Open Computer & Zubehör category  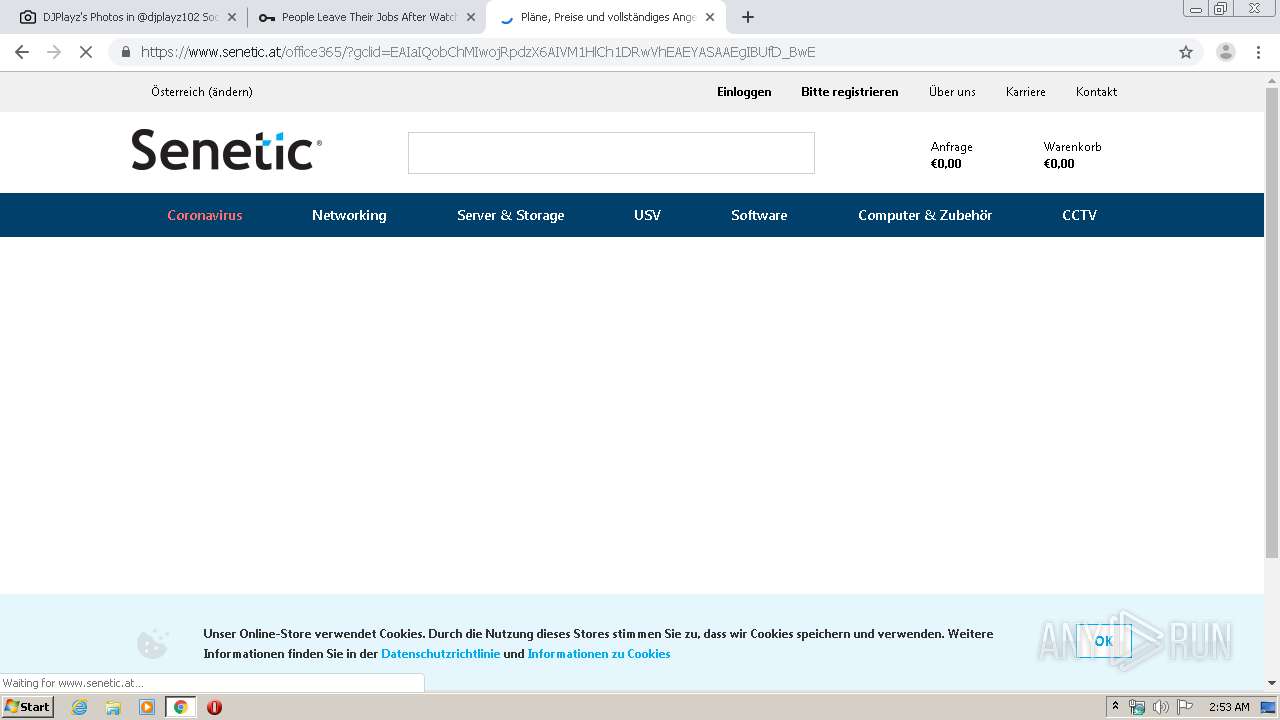[925, 215]
